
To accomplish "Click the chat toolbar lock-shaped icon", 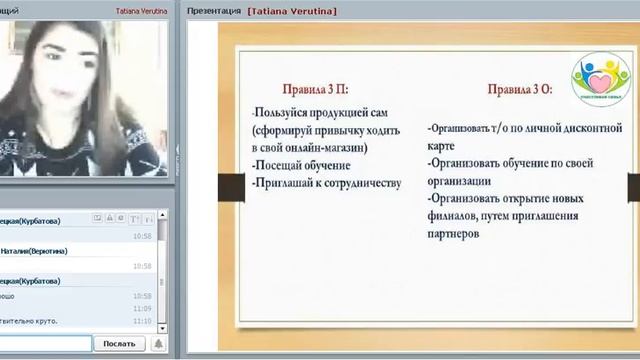I will click(x=109, y=218).
